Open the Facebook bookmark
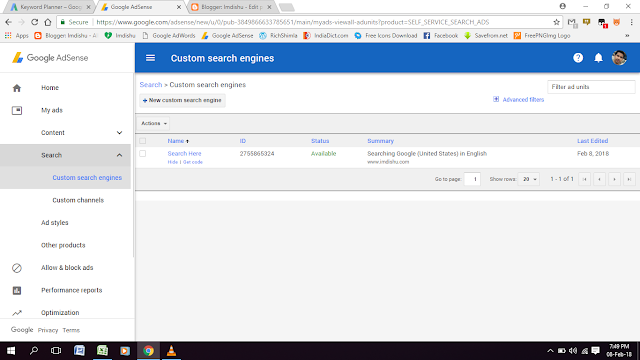Image resolution: width=640 pixels, height=360 pixels. coord(441,36)
